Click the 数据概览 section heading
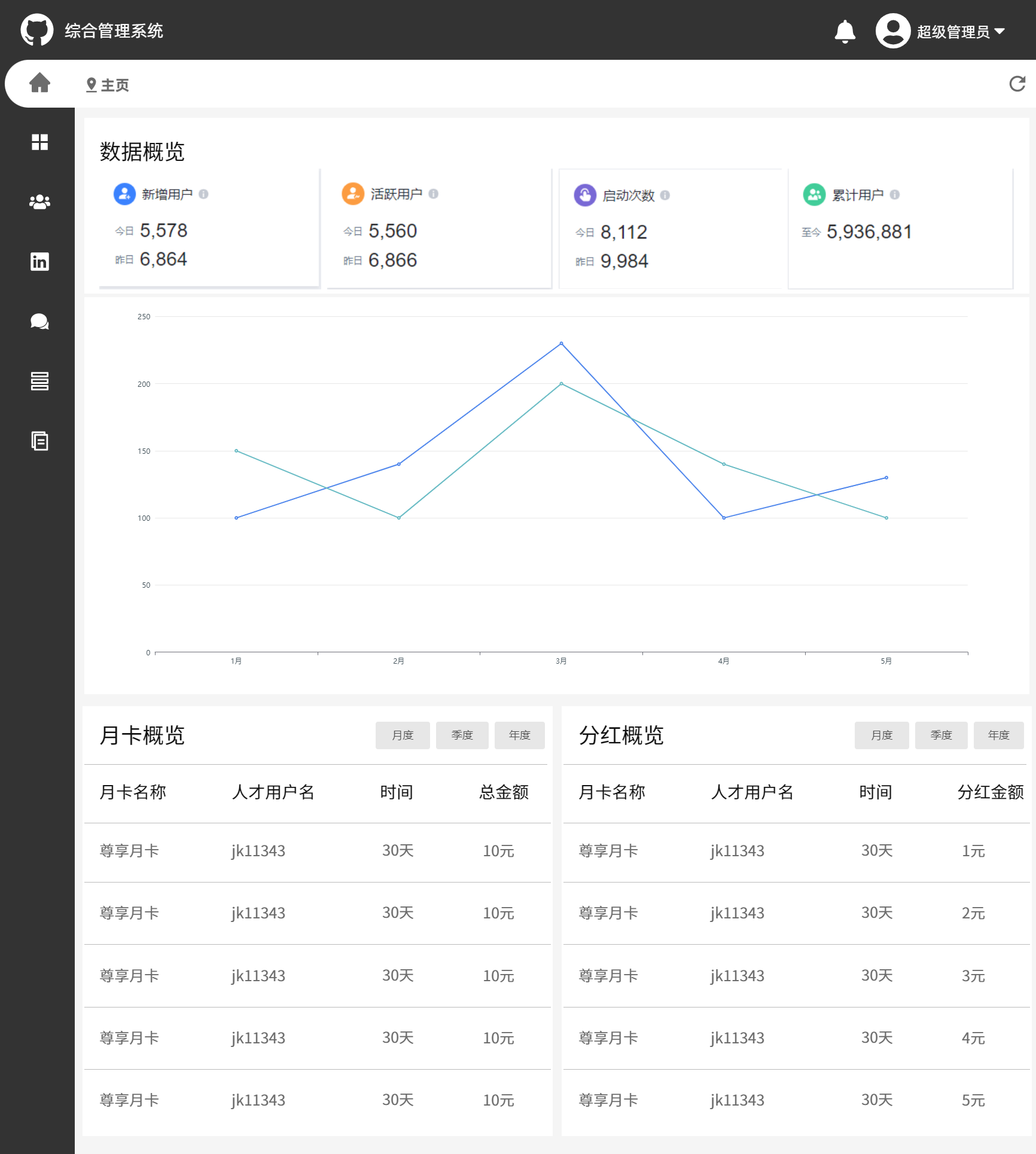 [142, 151]
